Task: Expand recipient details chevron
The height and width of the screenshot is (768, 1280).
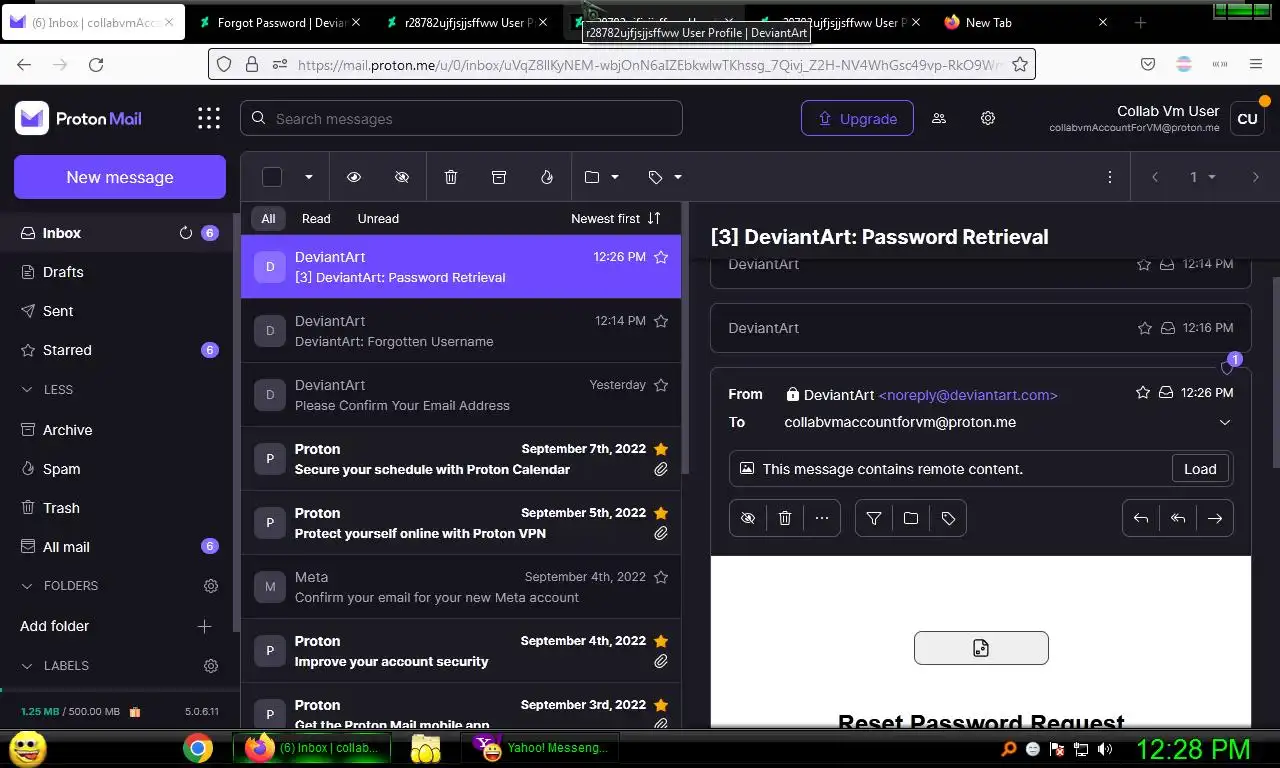Action: (1224, 422)
